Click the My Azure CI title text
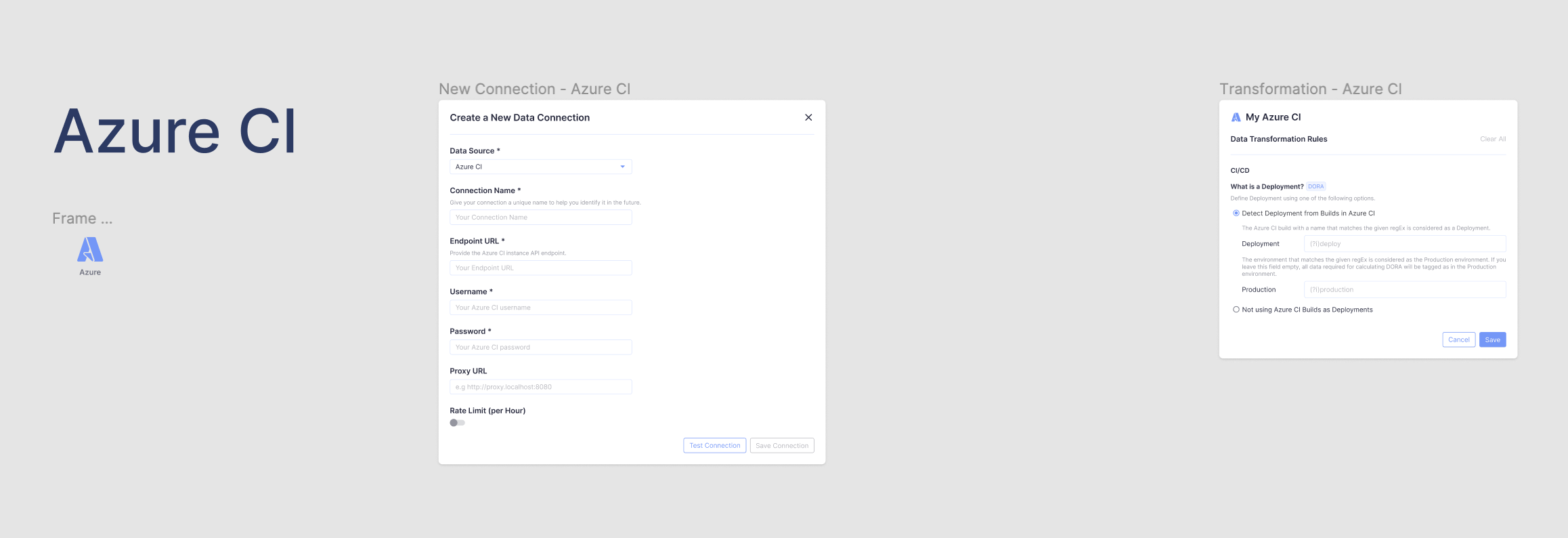 (x=1273, y=117)
